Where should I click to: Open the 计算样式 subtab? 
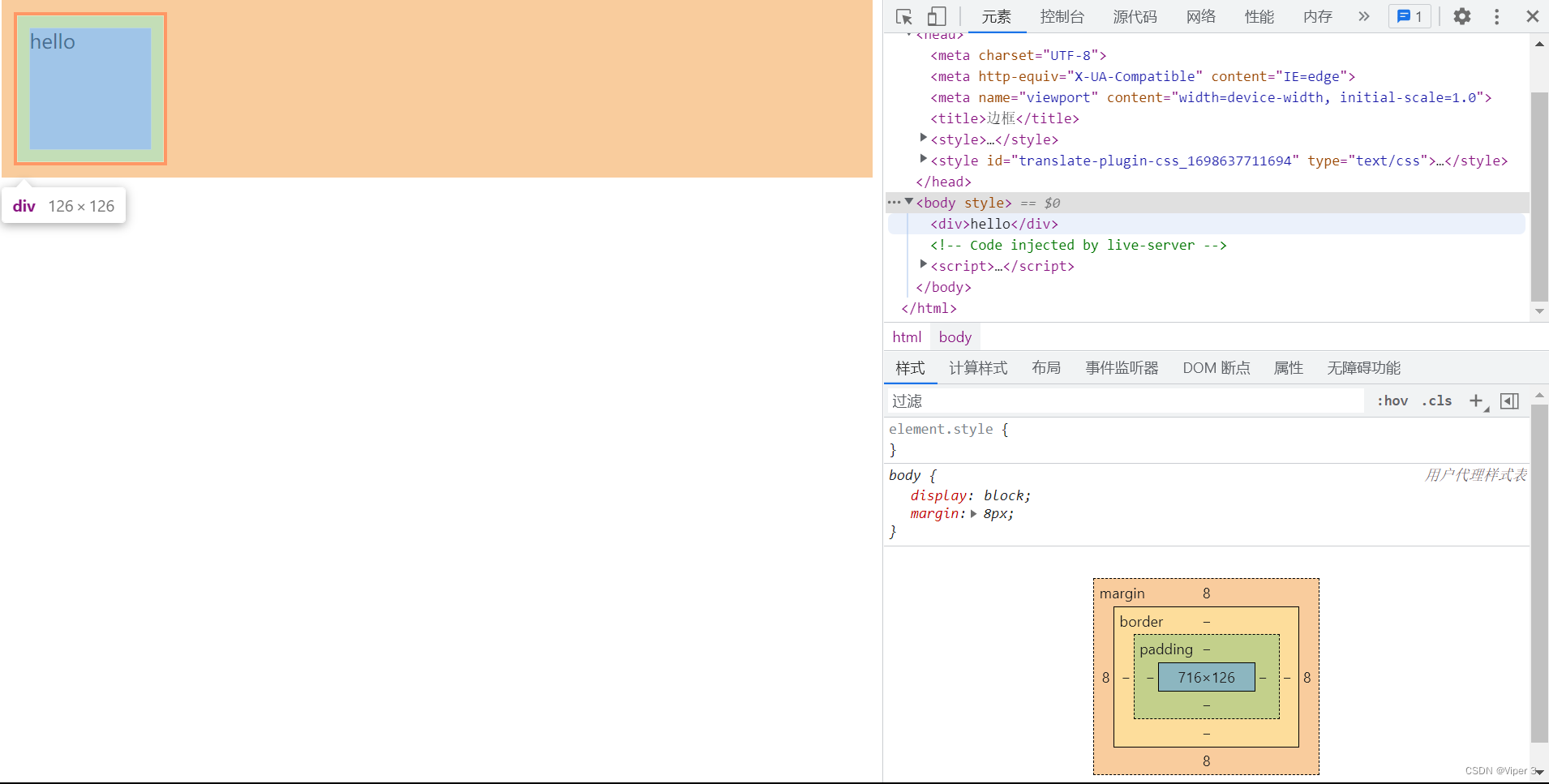[978, 368]
